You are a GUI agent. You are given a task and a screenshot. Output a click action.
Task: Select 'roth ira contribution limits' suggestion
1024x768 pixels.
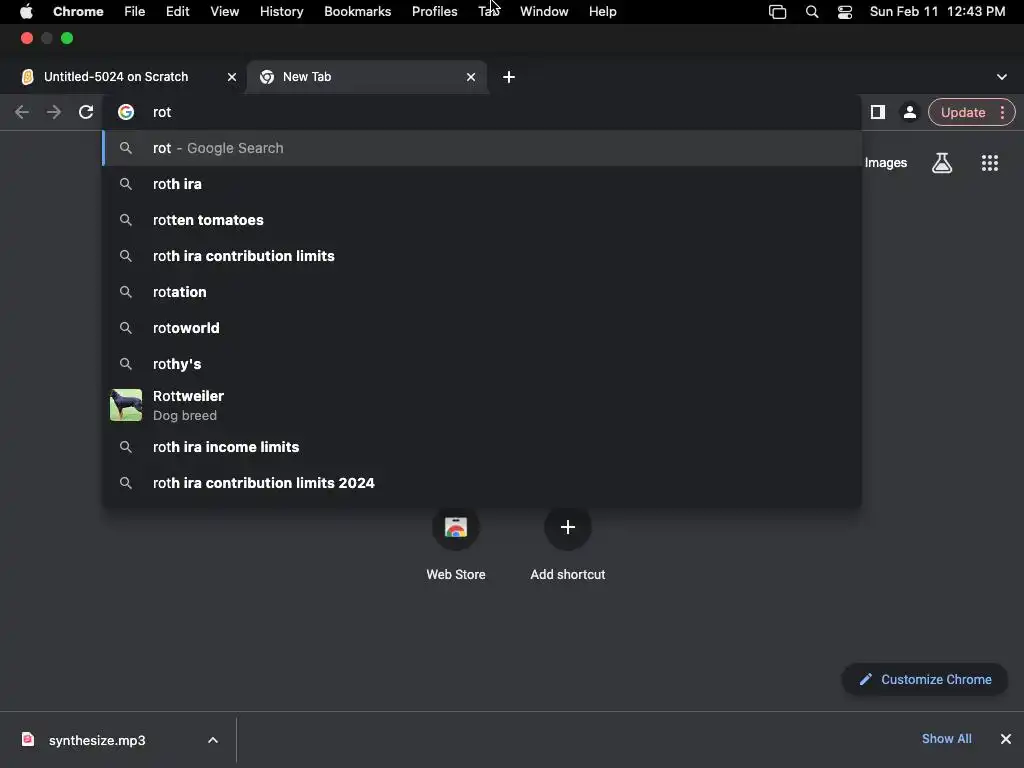(x=482, y=256)
